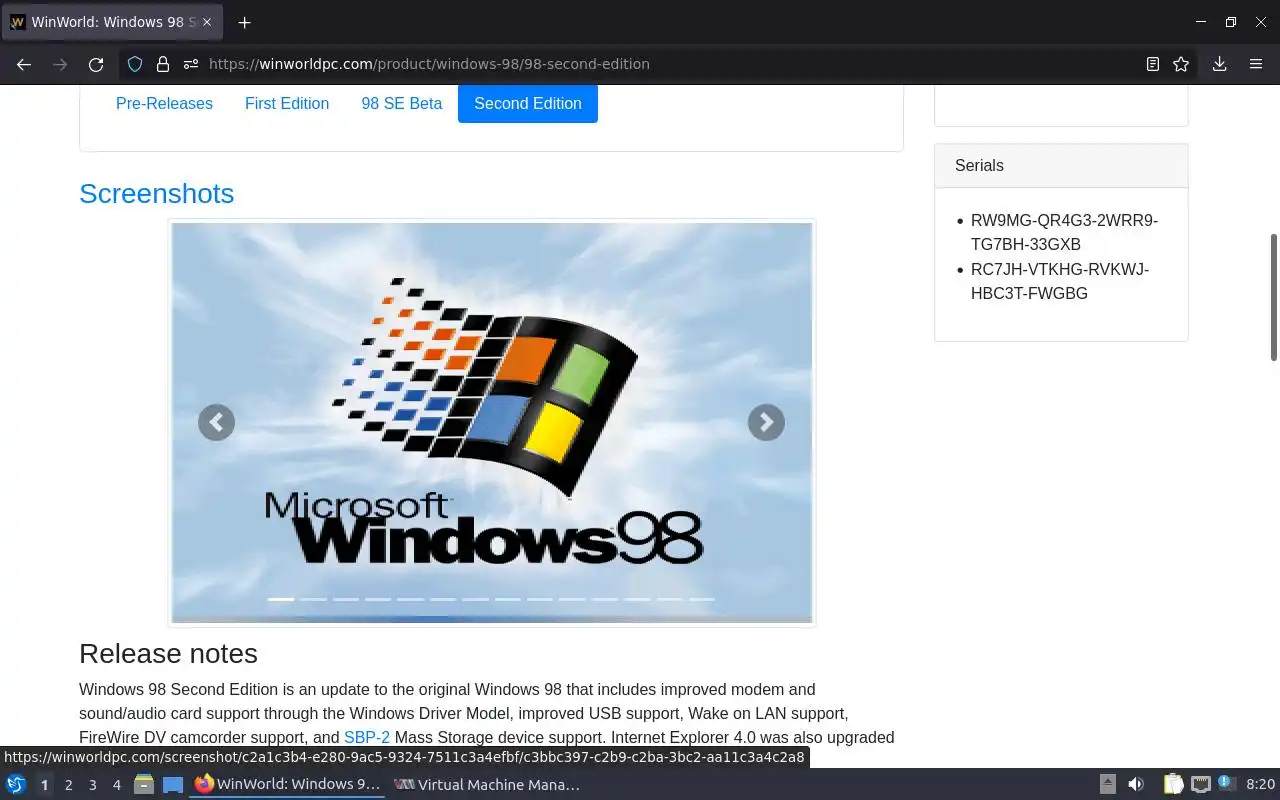This screenshot has width=1280, height=800.
Task: Toggle reader view icon
Action: (x=1153, y=64)
